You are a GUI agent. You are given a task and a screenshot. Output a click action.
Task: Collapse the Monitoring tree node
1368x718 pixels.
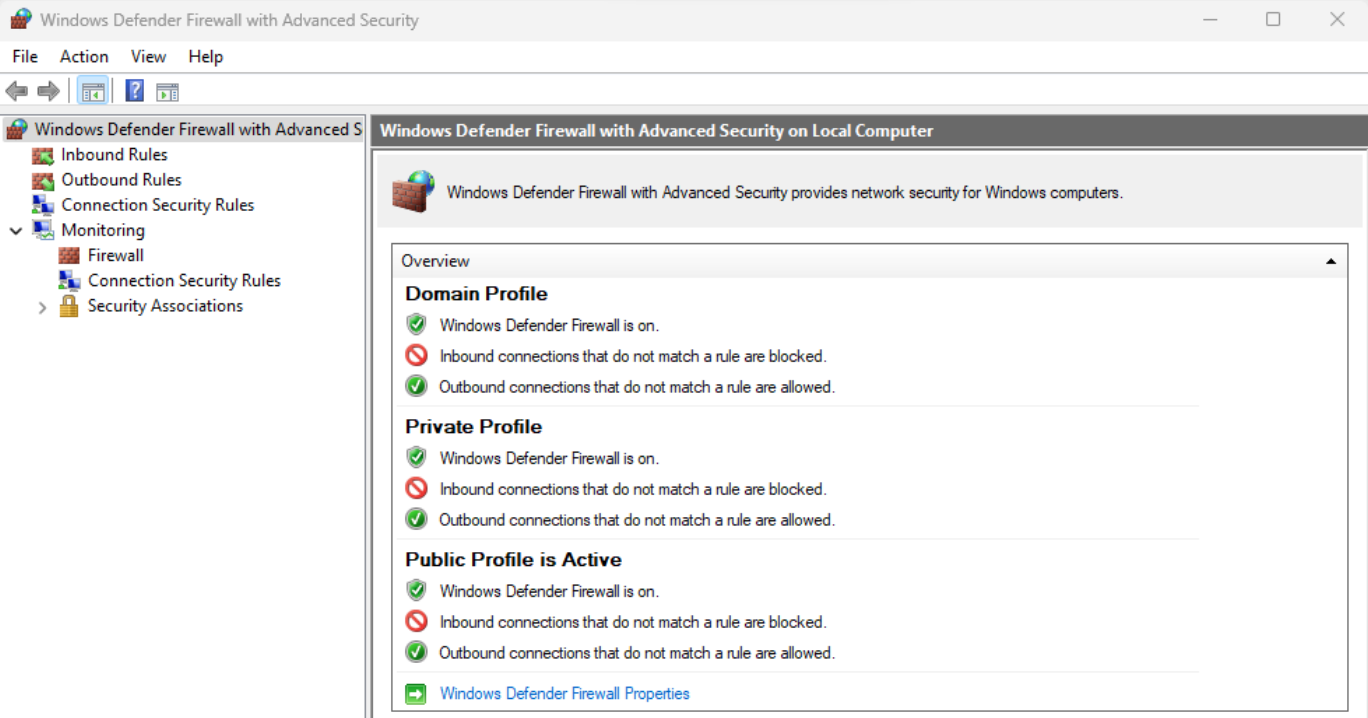14,230
